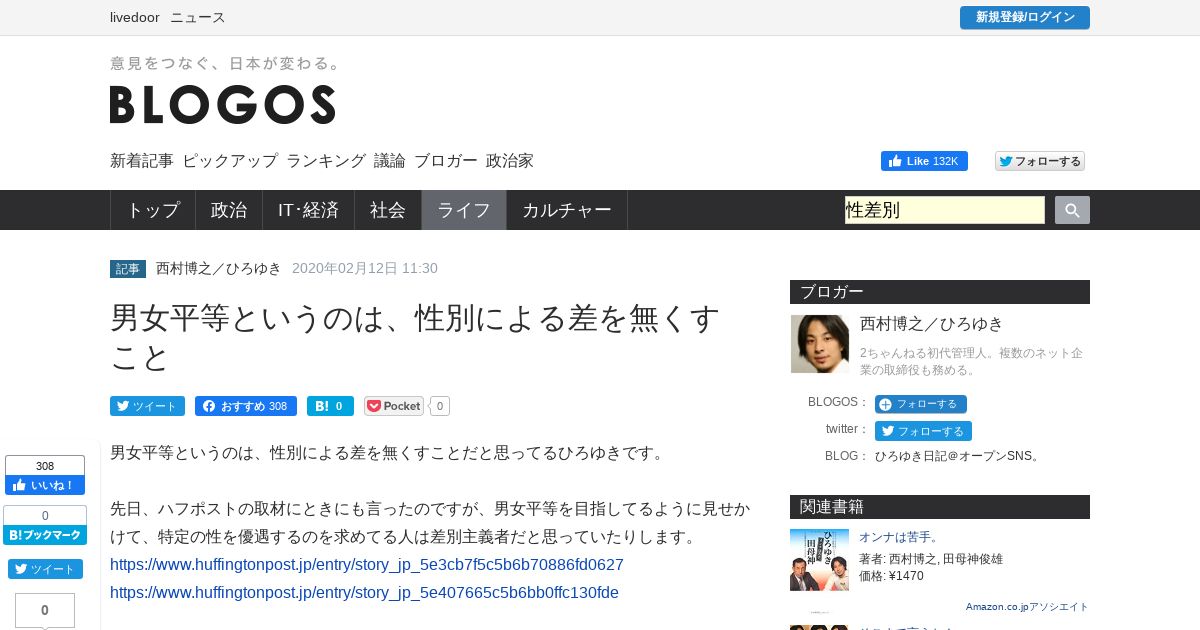The width and height of the screenshot is (1200, 630).
Task: Click Twitter フォローする button in header
Action: pos(1040,161)
